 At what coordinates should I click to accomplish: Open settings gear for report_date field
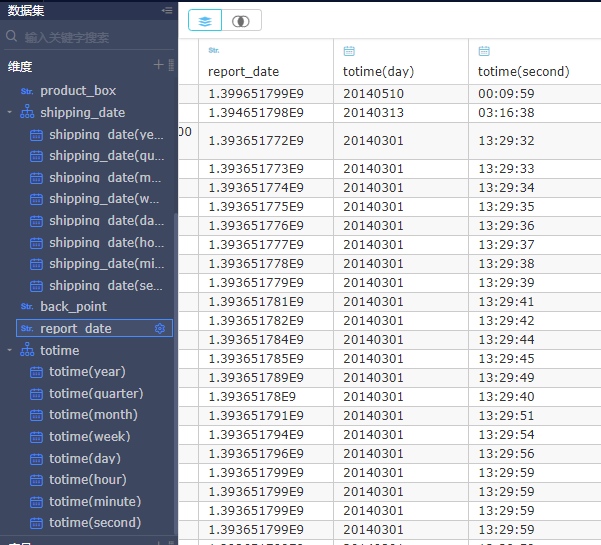point(160,328)
